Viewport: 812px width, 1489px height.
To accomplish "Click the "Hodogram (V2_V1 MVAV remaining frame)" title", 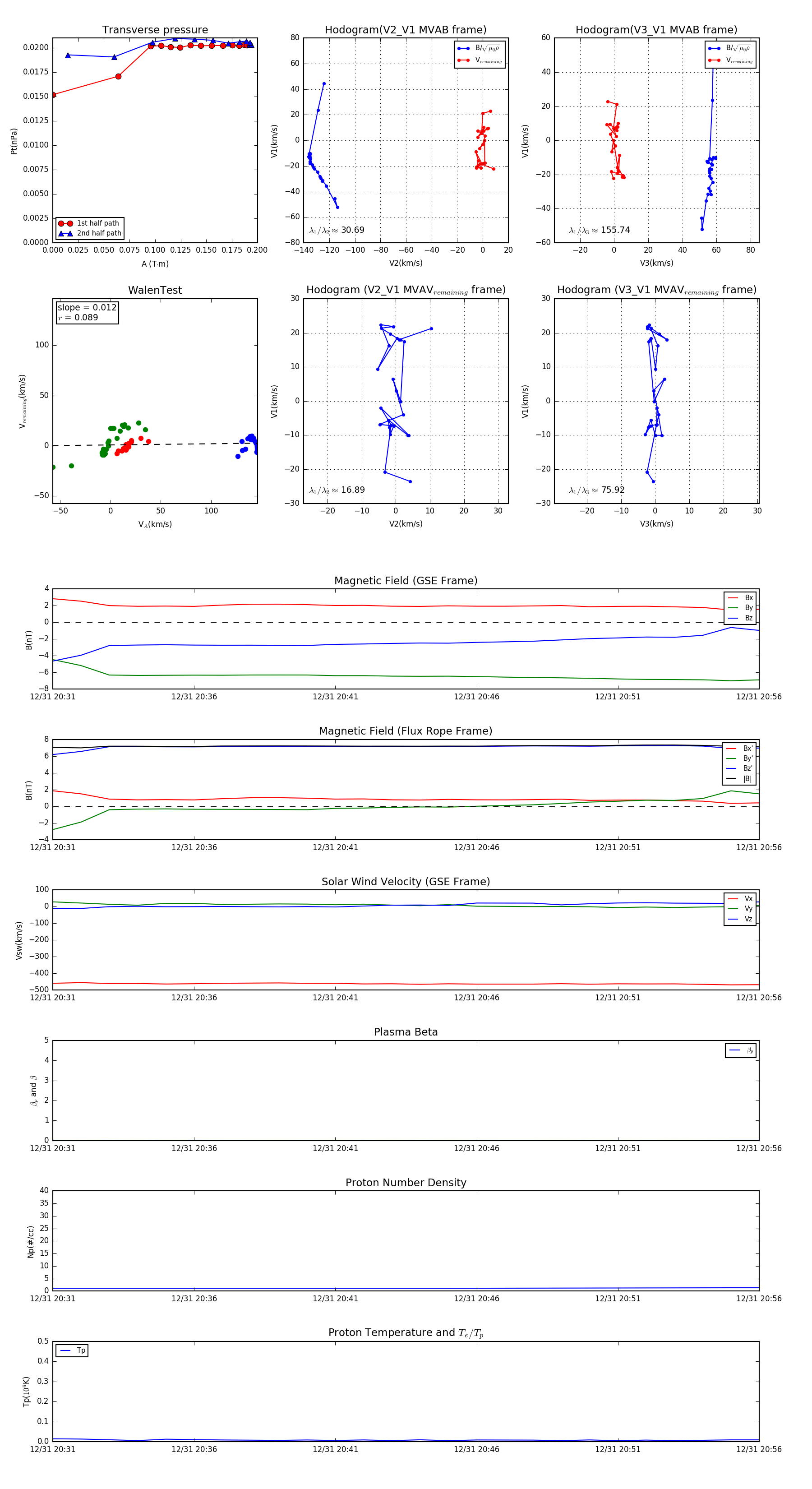I will coord(406,290).
